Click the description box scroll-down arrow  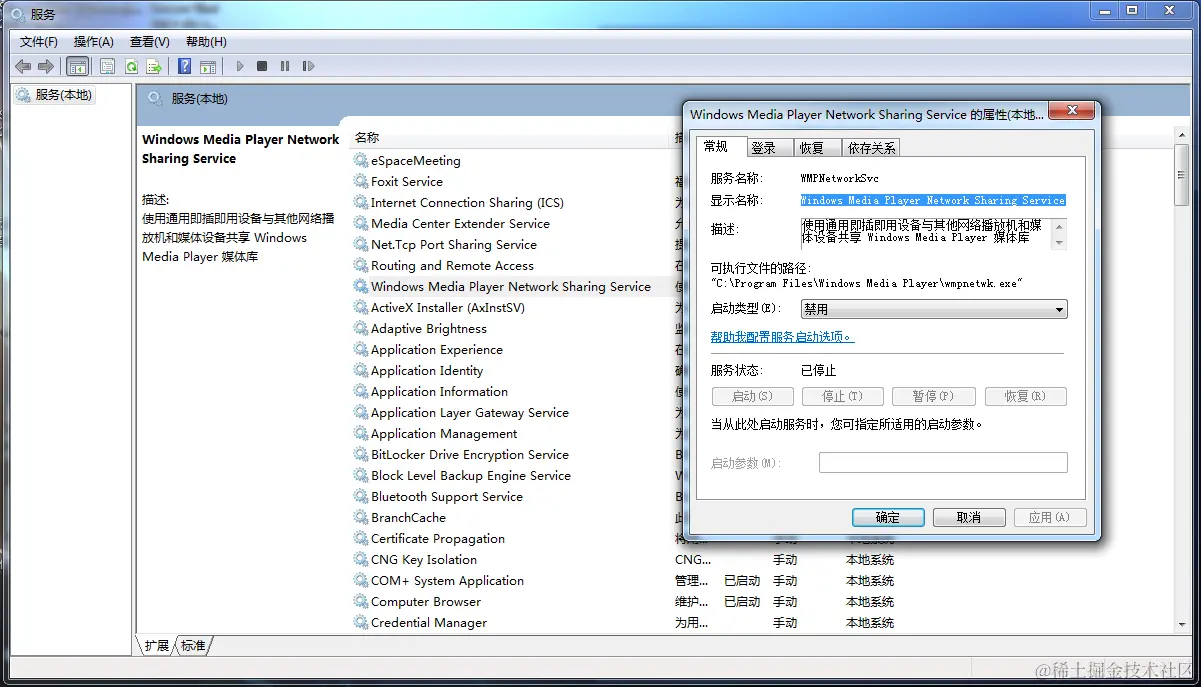[x=1060, y=242]
